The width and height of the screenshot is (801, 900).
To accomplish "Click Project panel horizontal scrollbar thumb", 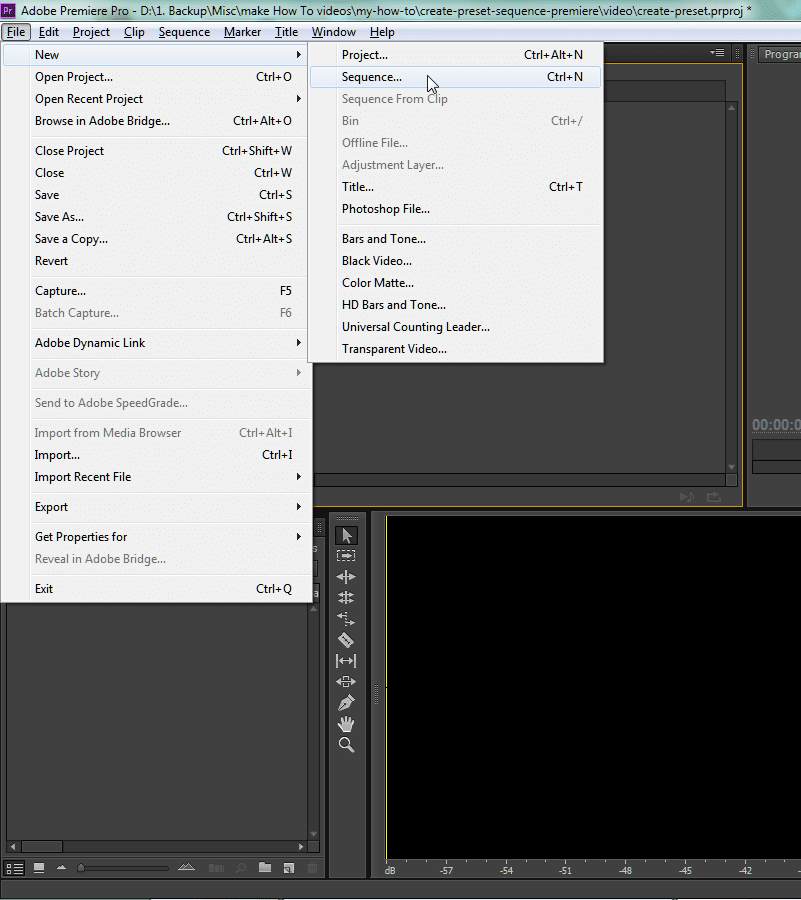I will 42,847.
